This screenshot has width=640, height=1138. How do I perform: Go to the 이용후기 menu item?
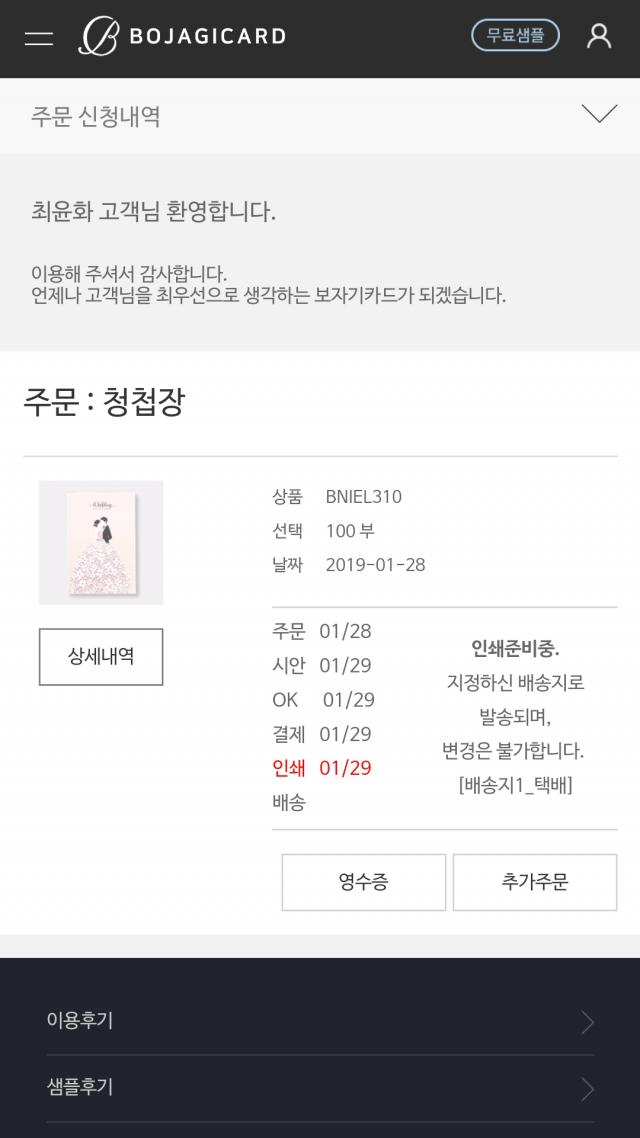[x=80, y=1021]
